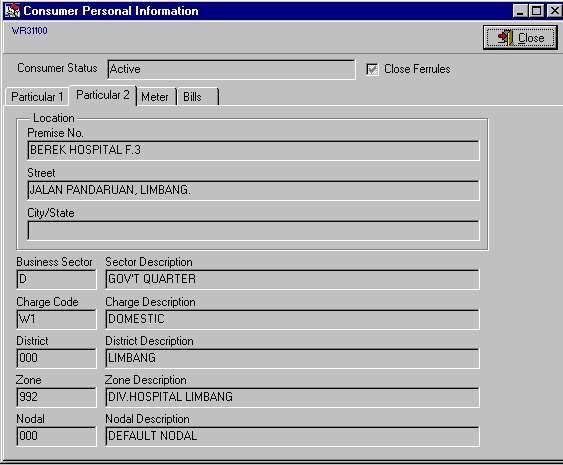Click the Premise No. field

(x=253, y=150)
